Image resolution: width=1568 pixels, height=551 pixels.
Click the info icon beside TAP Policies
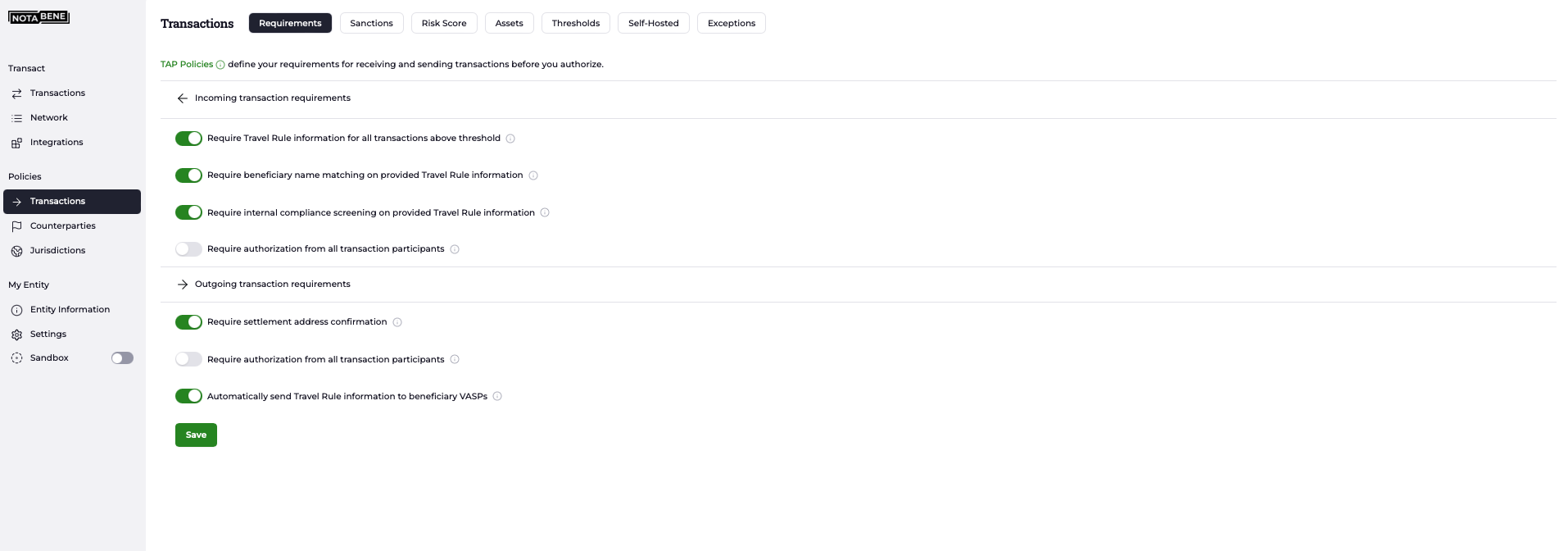click(x=220, y=65)
